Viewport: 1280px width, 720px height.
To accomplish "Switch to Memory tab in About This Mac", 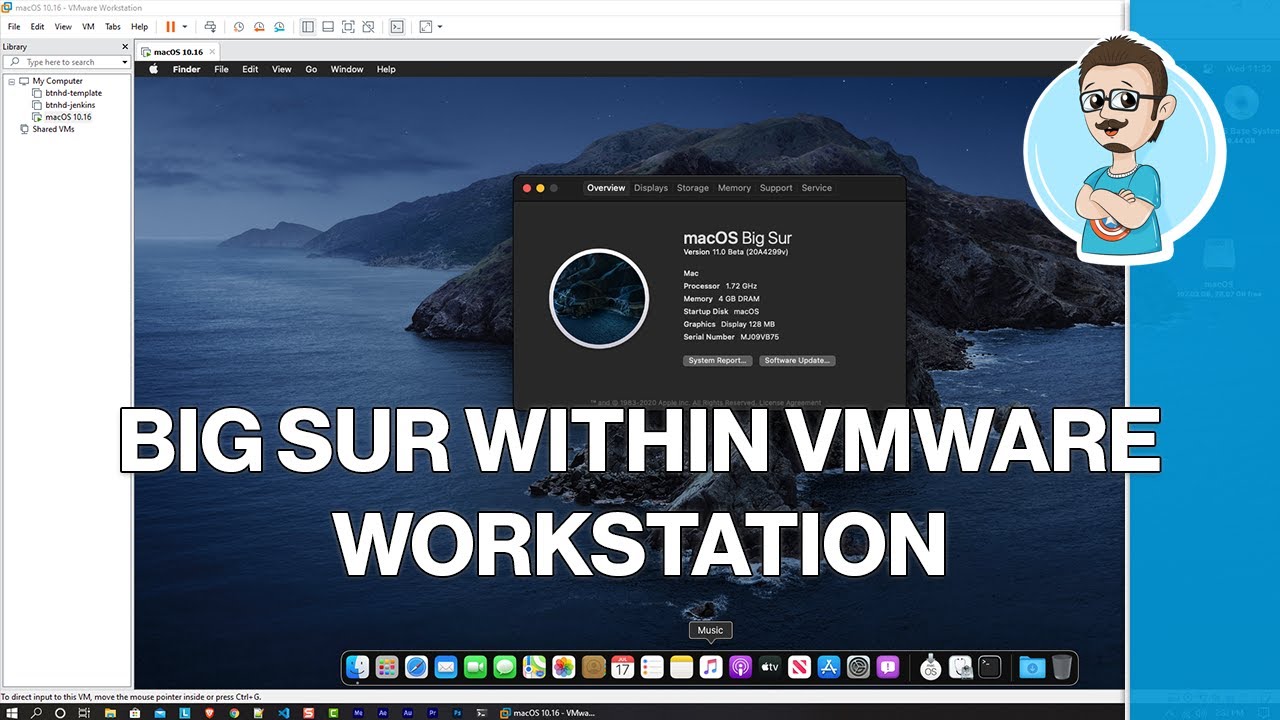I will click(734, 188).
